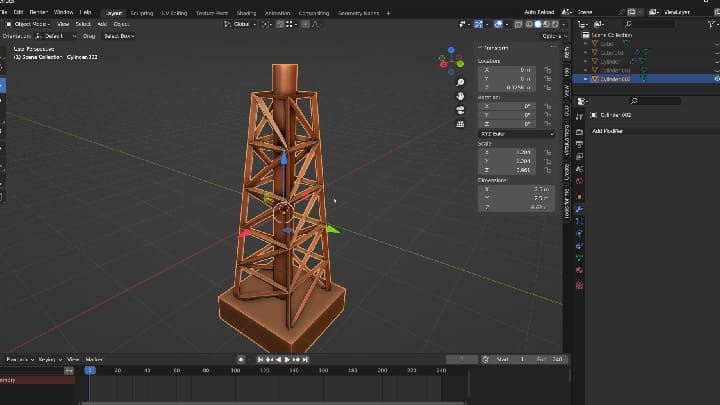
Task: Click the red X axis on navigation gizmo
Action: click(x=444, y=64)
